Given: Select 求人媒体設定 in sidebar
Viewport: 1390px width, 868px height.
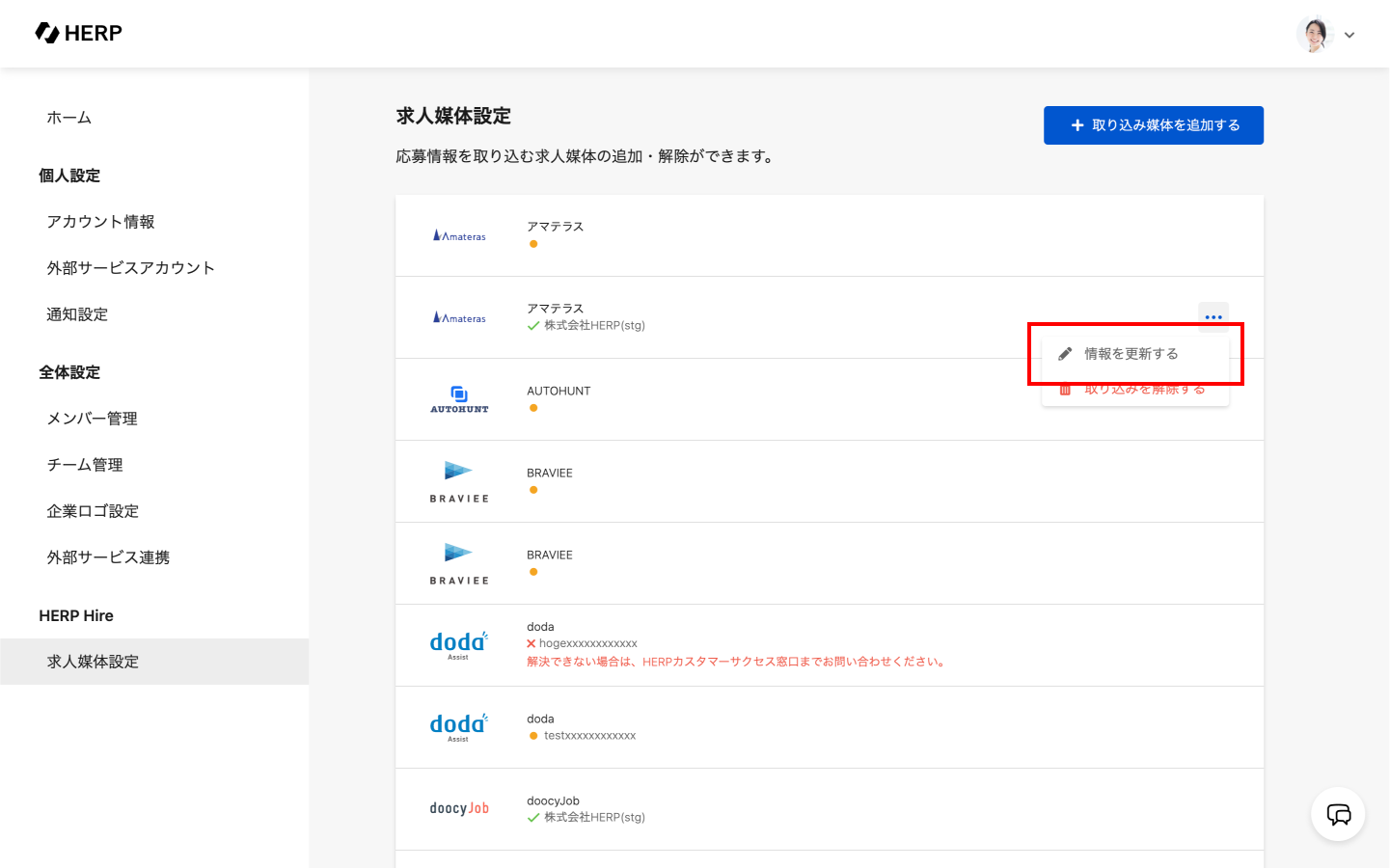Looking at the screenshot, I should pos(154,662).
